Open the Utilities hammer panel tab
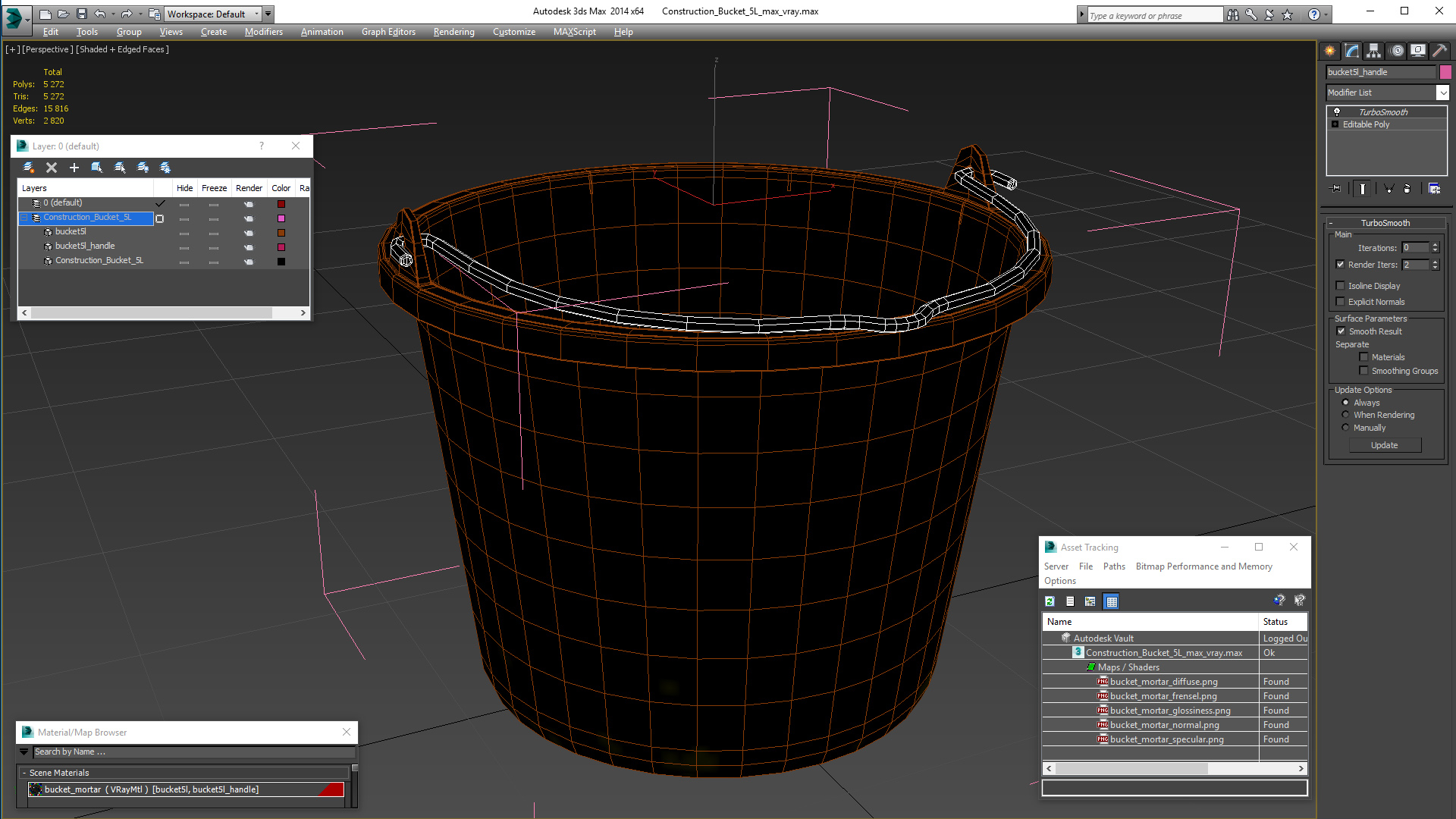Screen dimensions: 1456x819 point(1439,51)
